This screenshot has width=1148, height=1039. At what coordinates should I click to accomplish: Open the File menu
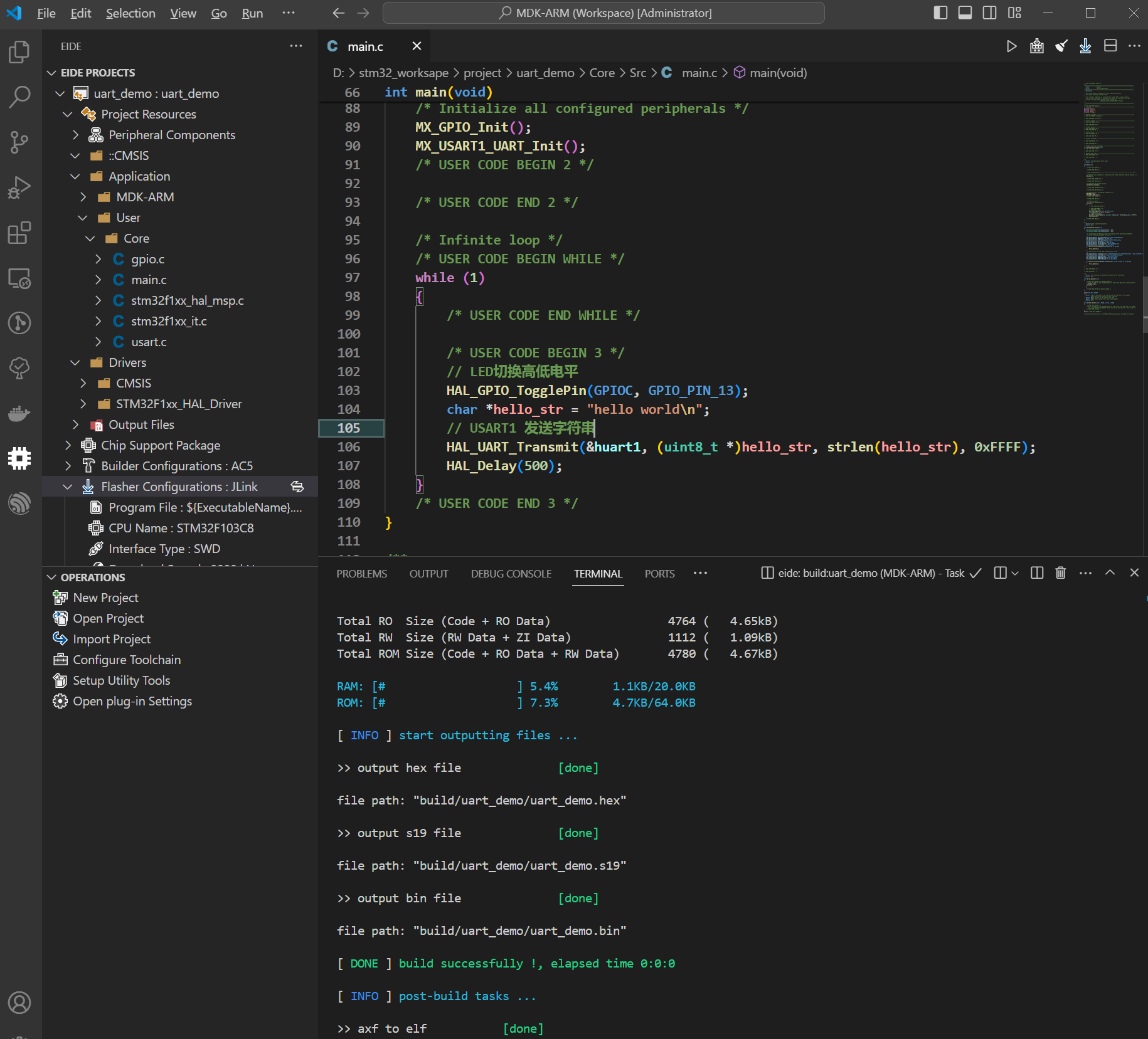[46, 13]
